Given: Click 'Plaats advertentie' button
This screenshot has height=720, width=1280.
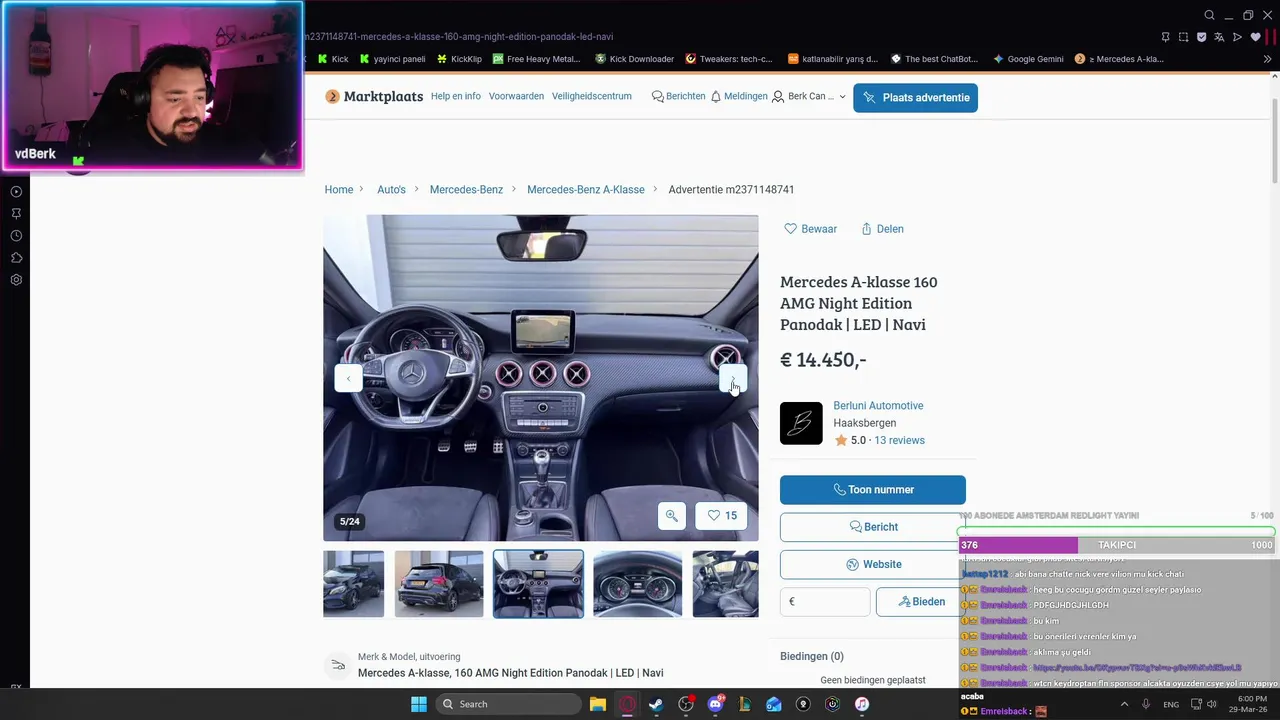Looking at the screenshot, I should pos(915,98).
